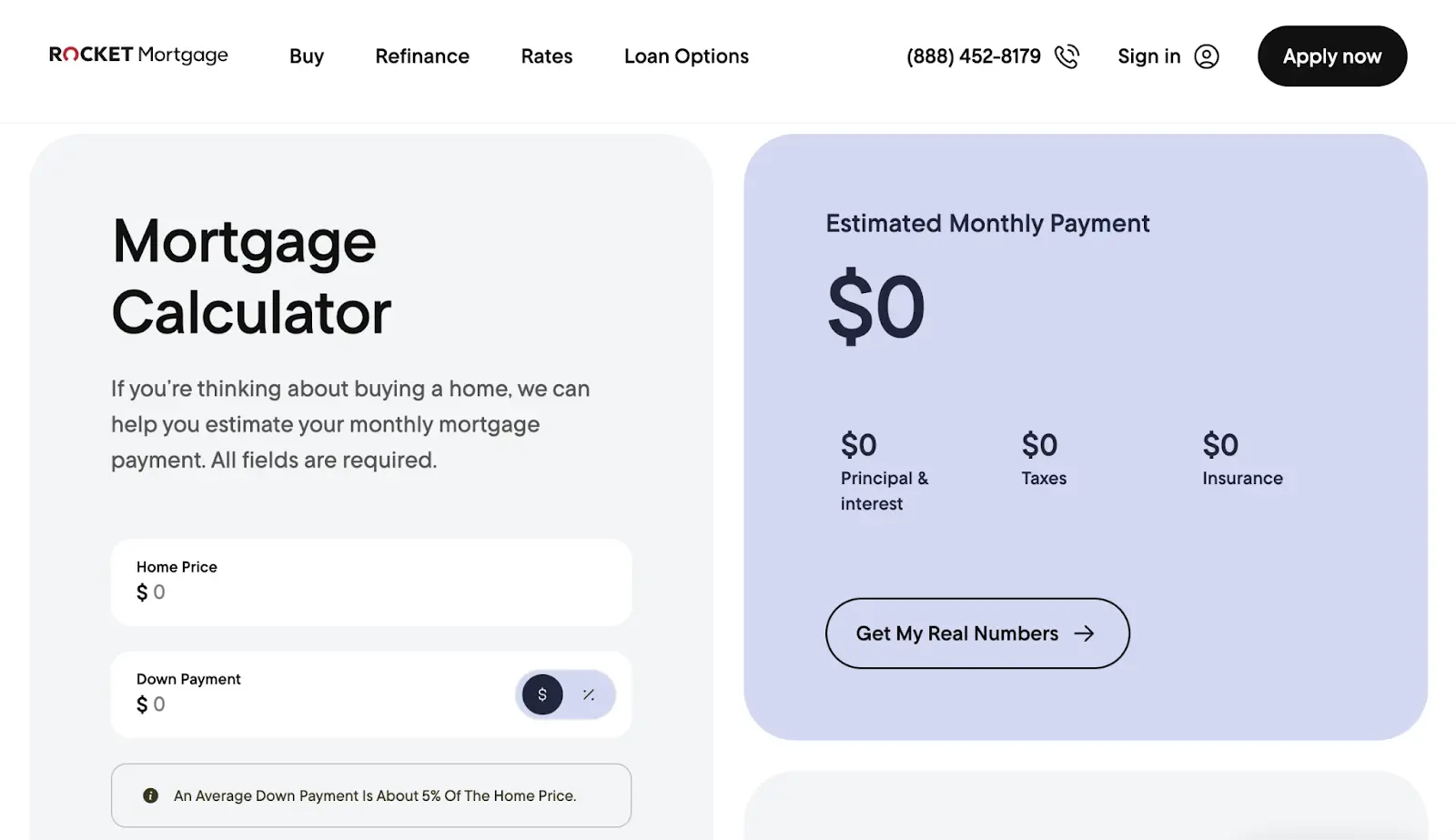Viewport: 1456px width, 840px height.
Task: Click the Rocket Mortgage logo
Action: coord(137,55)
